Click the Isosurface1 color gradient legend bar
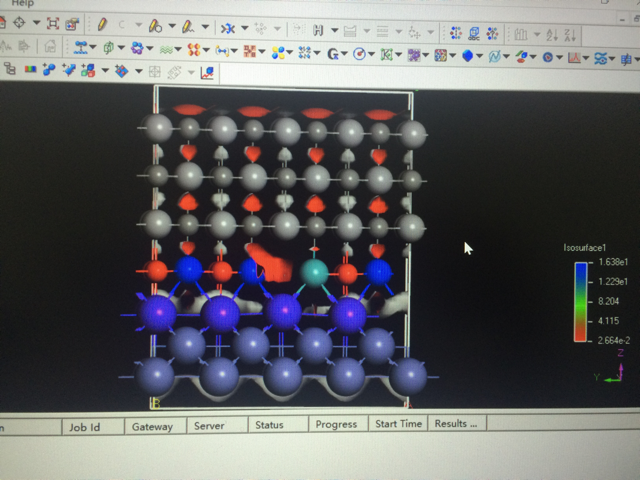Screen dimensions: 640x480 click(580, 302)
